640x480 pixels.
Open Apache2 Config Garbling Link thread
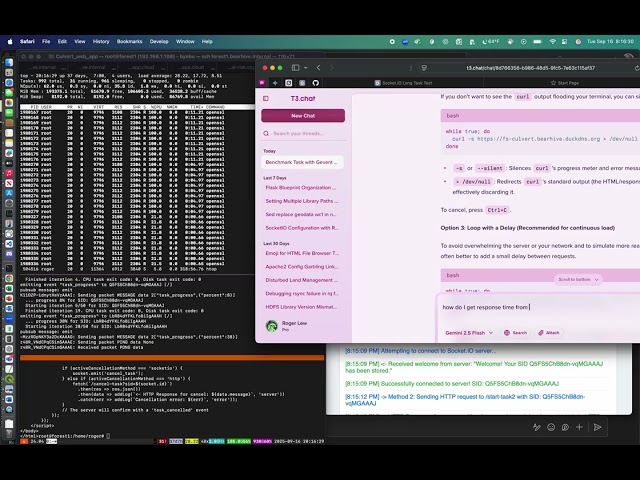click(x=302, y=267)
